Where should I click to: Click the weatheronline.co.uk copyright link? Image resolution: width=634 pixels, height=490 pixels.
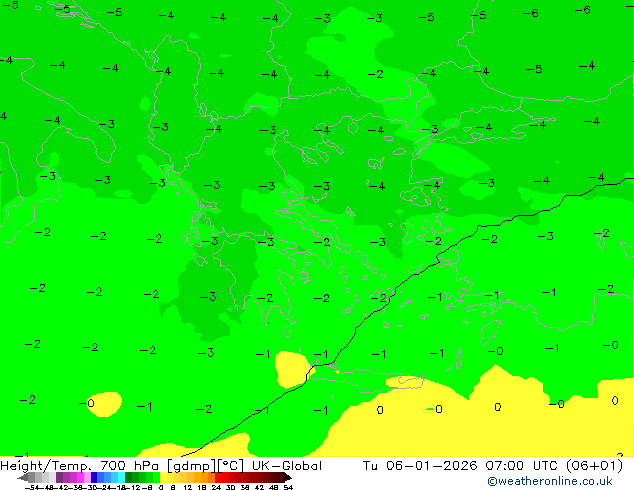[550, 481]
